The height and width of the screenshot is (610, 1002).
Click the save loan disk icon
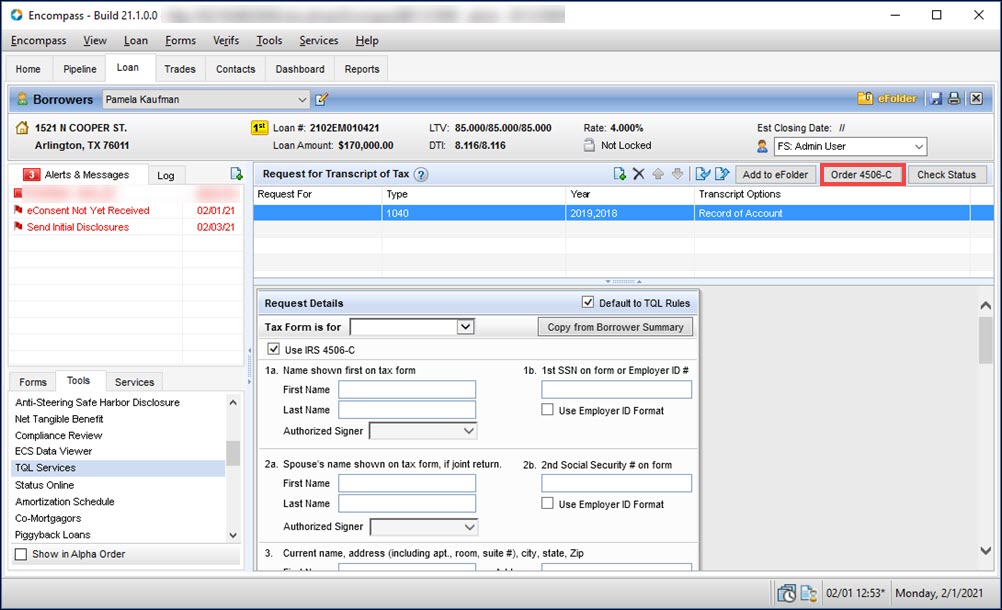(936, 98)
